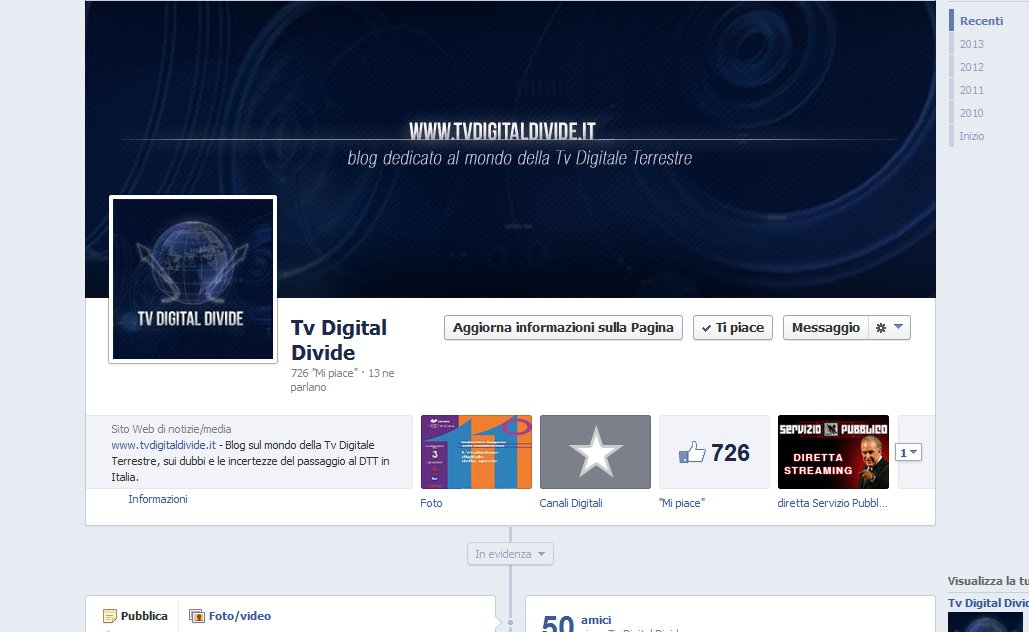Image resolution: width=1029 pixels, height=632 pixels.
Task: Toggle the Ti piace like button
Action: [732, 327]
